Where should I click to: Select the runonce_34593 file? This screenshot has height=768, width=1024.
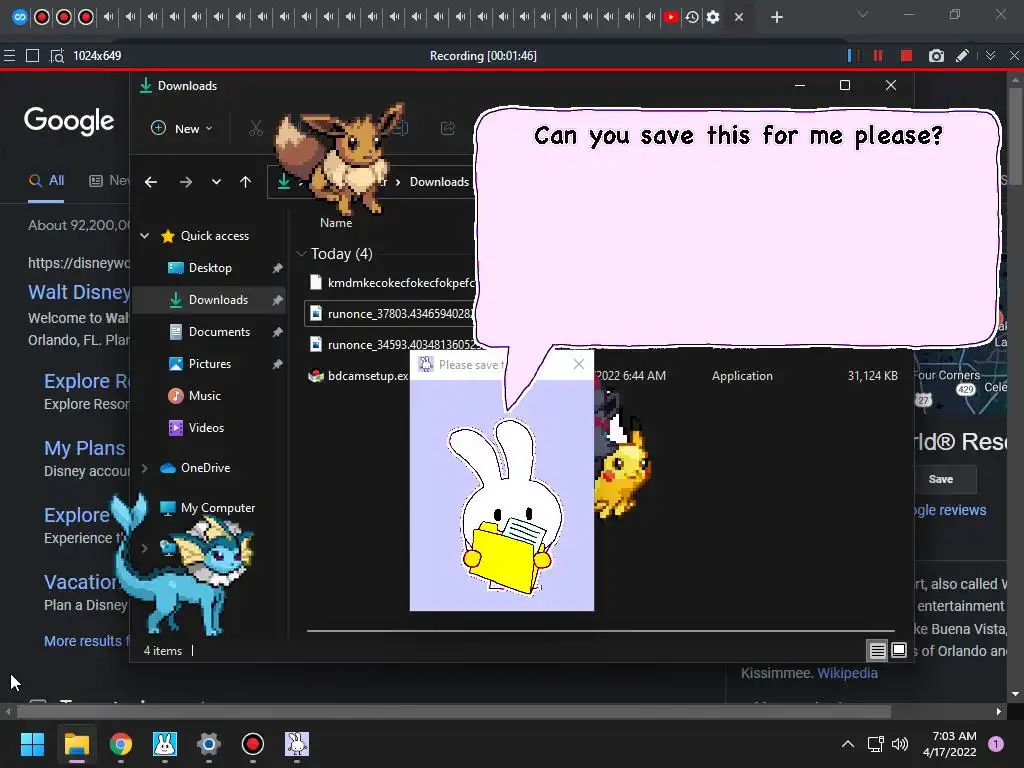tap(392, 345)
